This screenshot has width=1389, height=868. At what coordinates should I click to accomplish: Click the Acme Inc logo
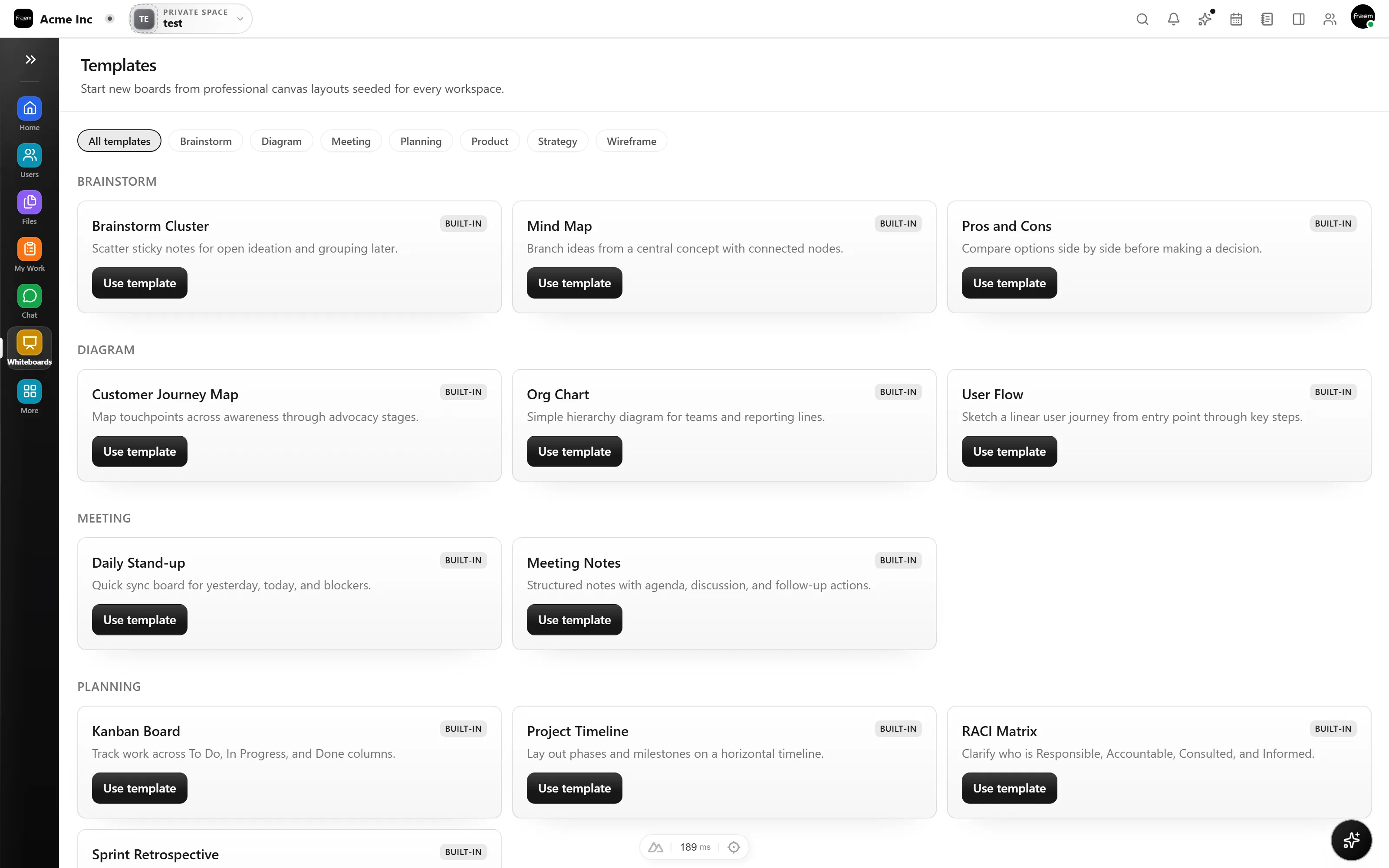point(23,18)
